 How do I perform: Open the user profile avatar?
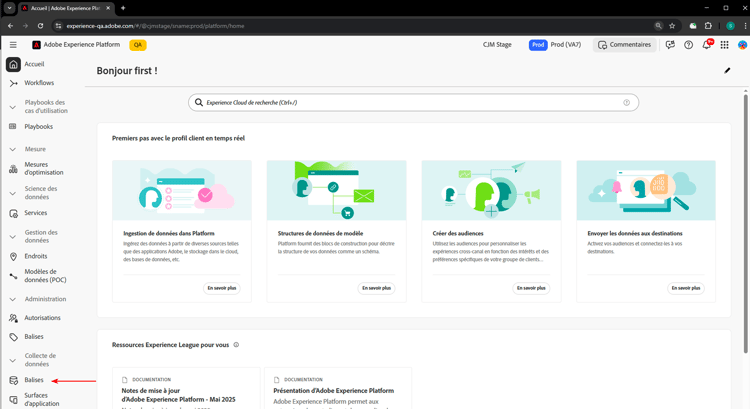tap(742, 44)
